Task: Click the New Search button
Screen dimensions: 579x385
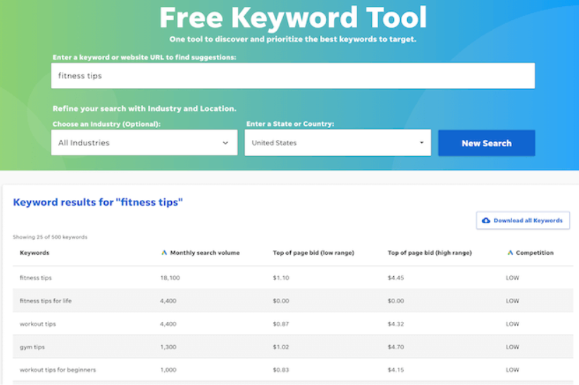Action: click(x=486, y=143)
